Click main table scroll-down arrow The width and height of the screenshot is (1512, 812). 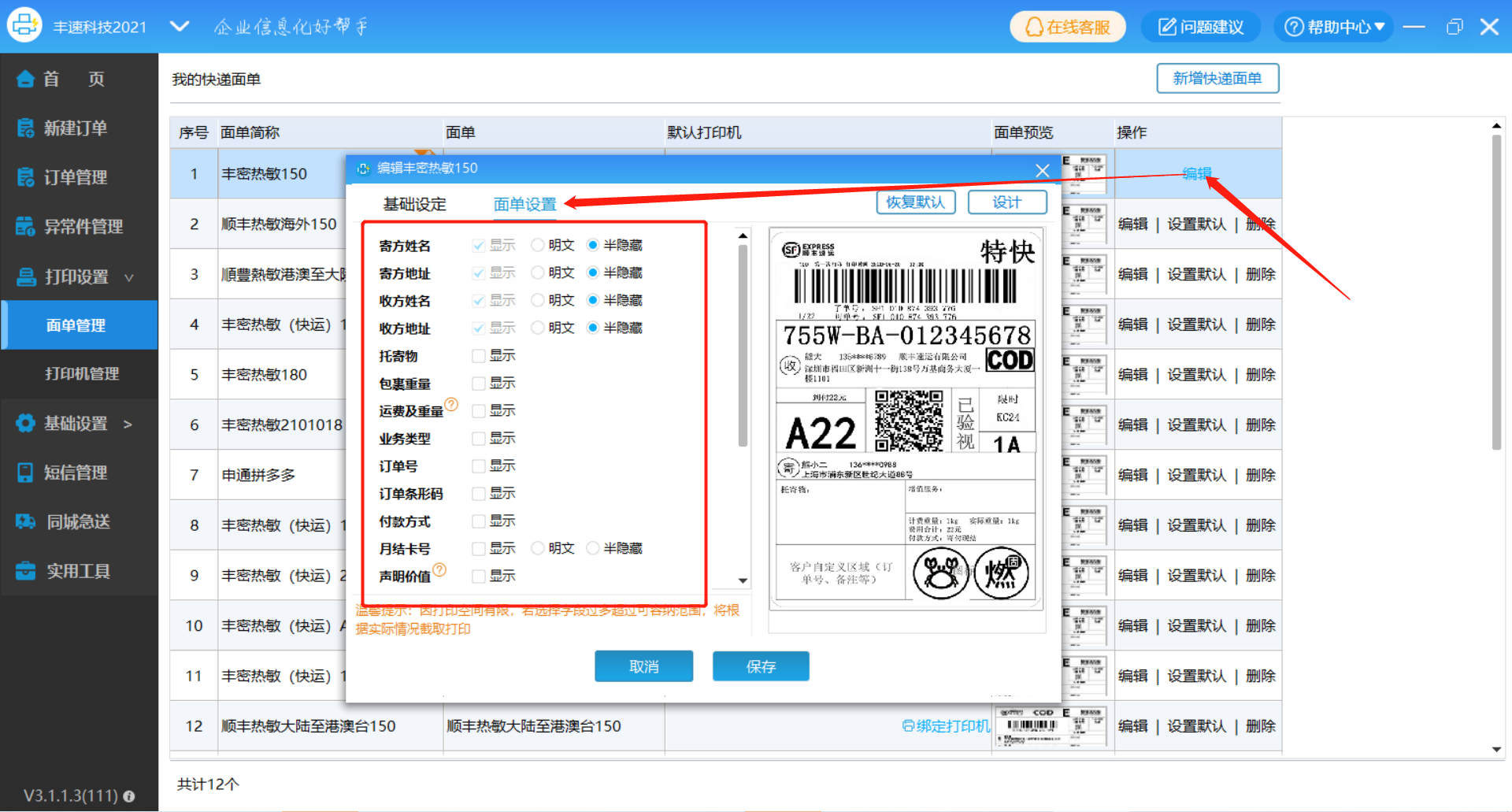point(1496,750)
